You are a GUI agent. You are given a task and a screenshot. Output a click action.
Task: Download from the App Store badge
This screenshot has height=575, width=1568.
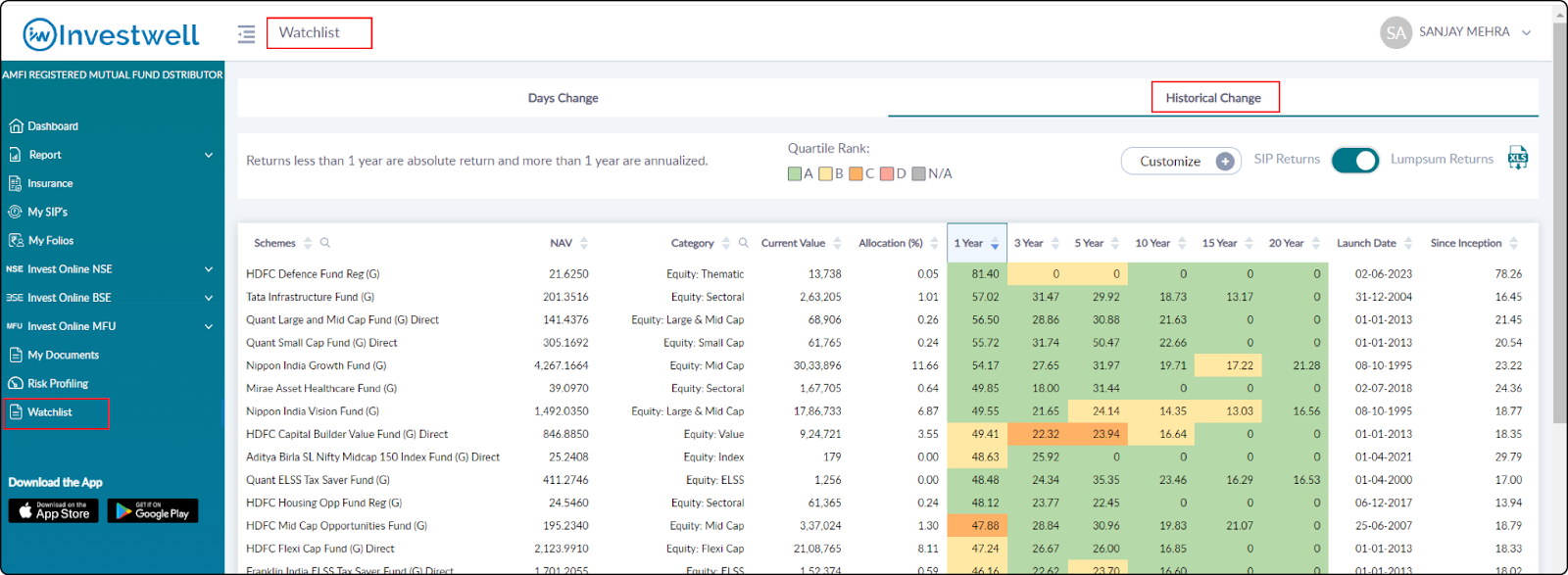(54, 511)
